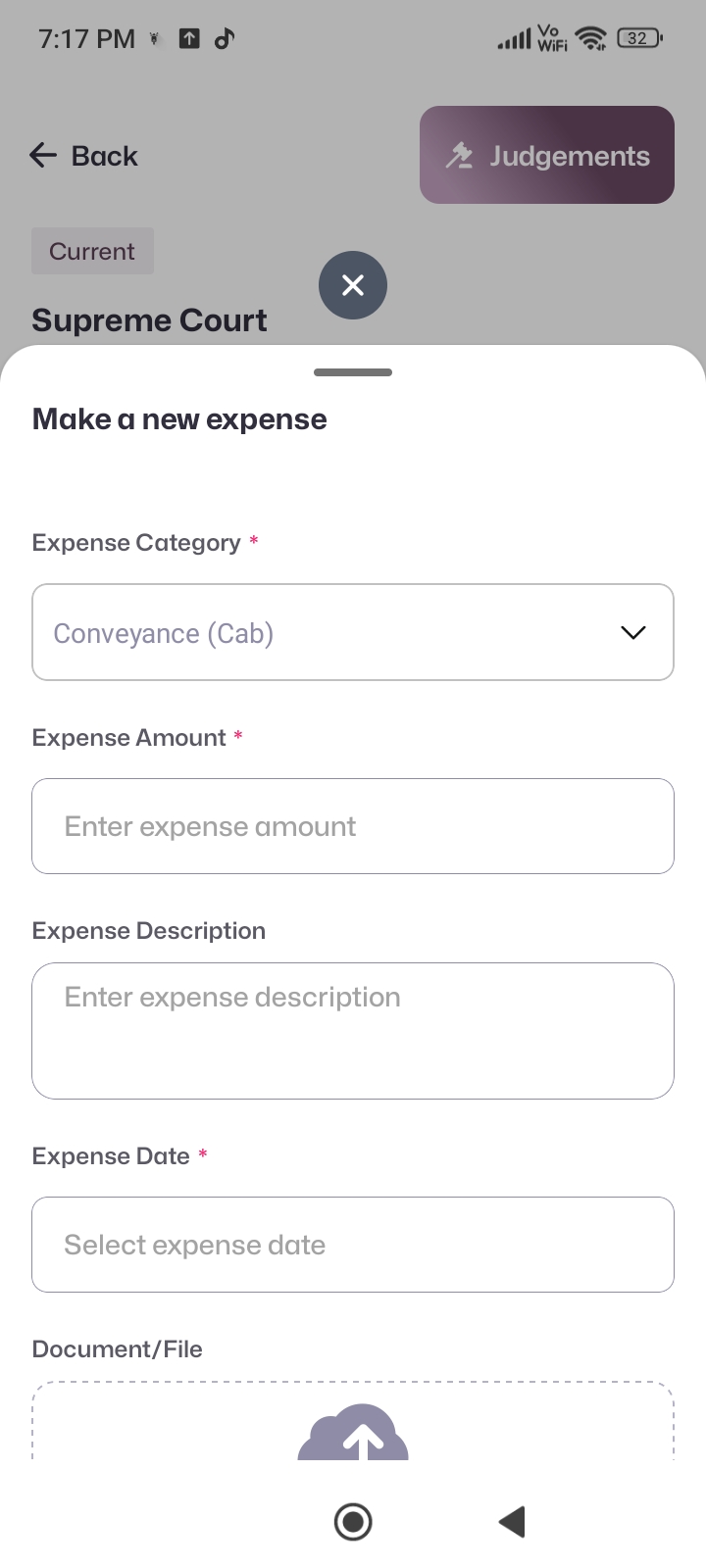Viewport: 706px width, 1568px height.
Task: Select the Conveyance (Cab) category value
Action: pyautogui.click(x=164, y=633)
